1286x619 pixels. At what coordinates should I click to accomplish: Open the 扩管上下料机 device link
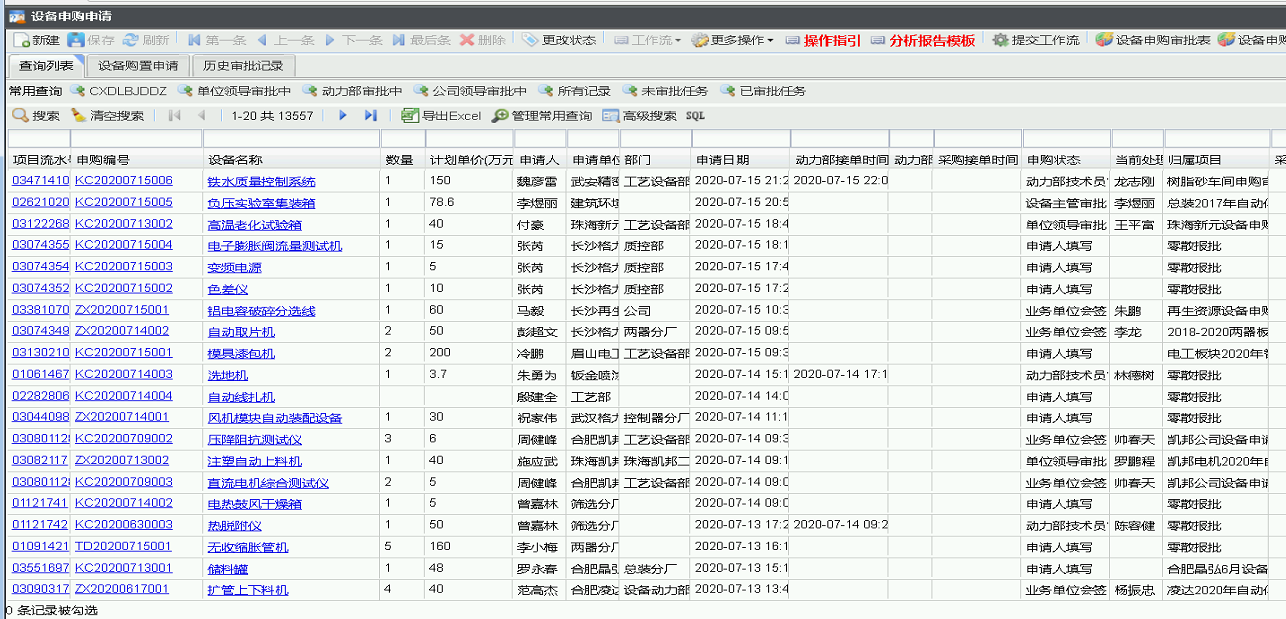point(247,590)
